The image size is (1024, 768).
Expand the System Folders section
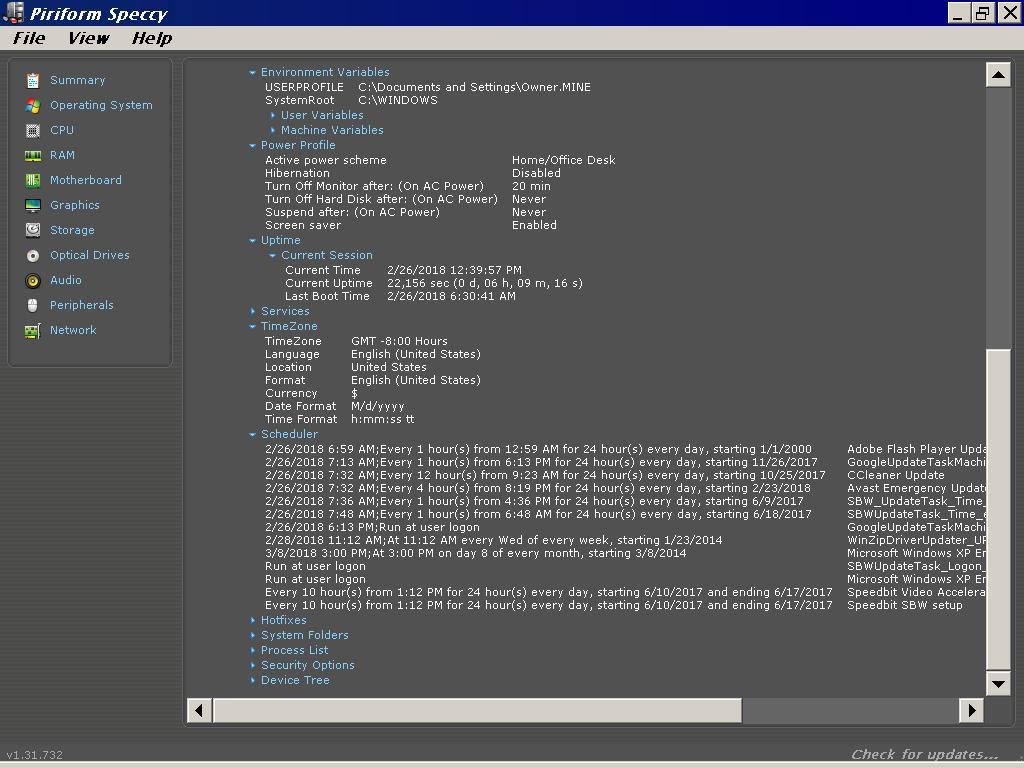252,635
